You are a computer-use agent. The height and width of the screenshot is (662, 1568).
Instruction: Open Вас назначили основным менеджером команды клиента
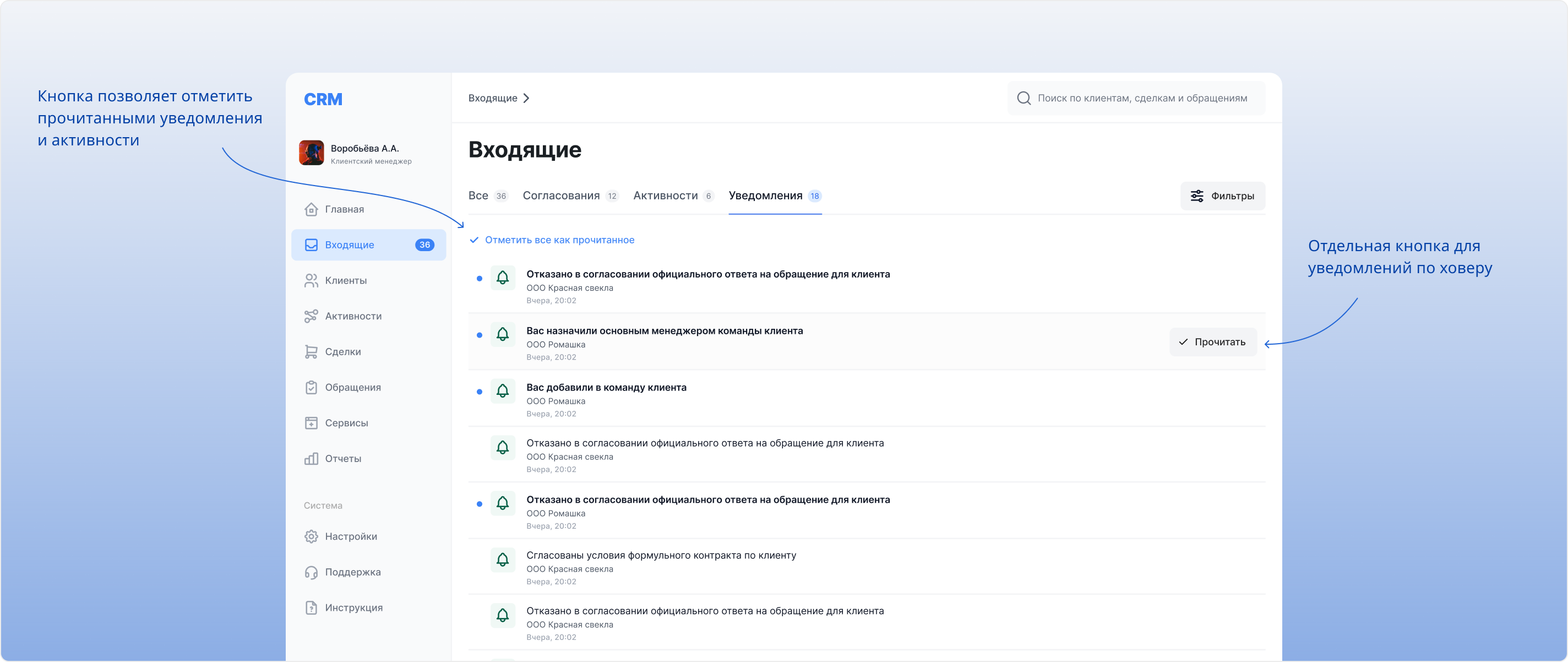pyautogui.click(x=867, y=342)
